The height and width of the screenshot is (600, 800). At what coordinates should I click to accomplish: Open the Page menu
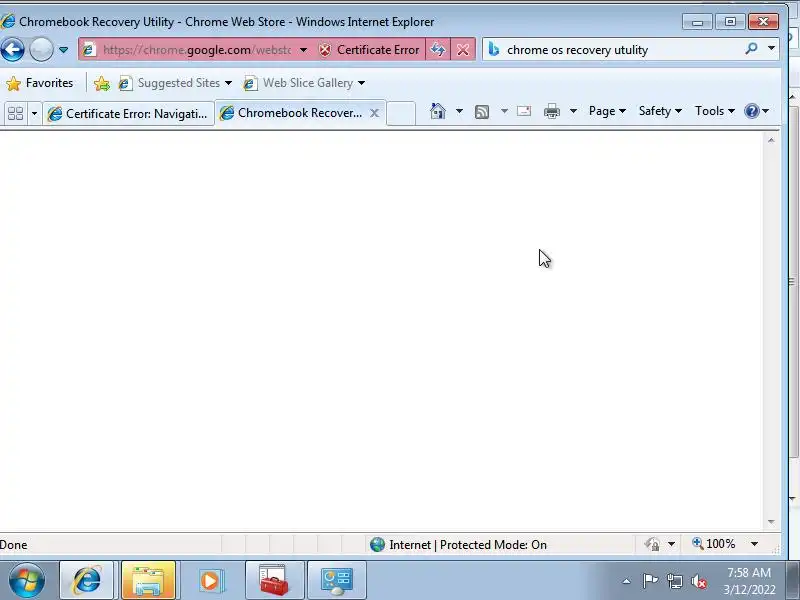pyautogui.click(x=607, y=111)
